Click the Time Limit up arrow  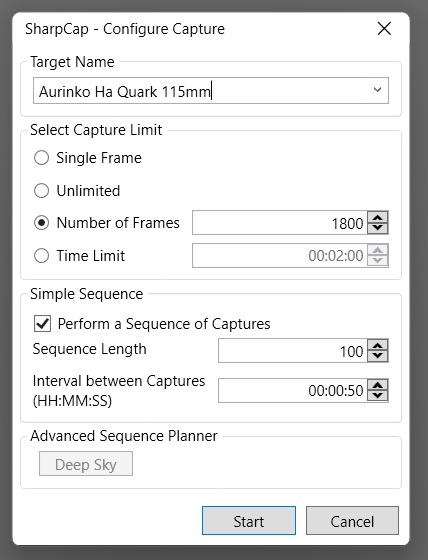click(x=378, y=250)
